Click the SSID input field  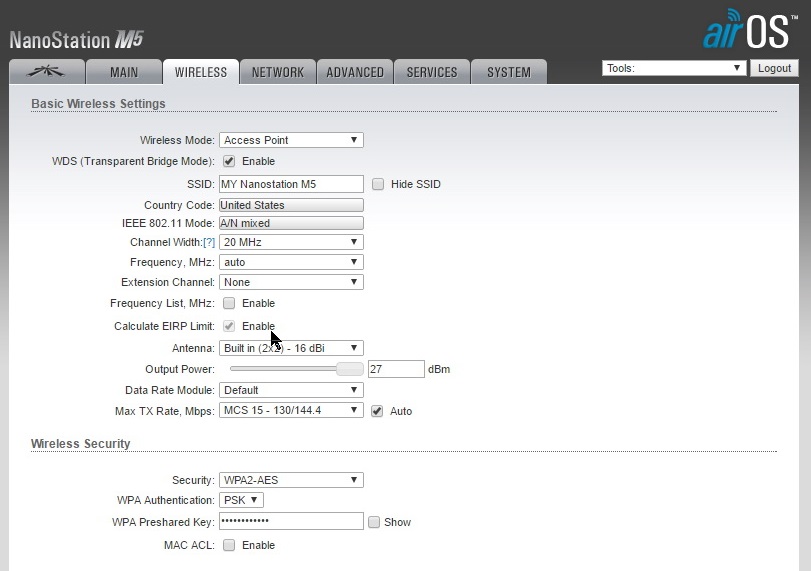[x=291, y=184]
